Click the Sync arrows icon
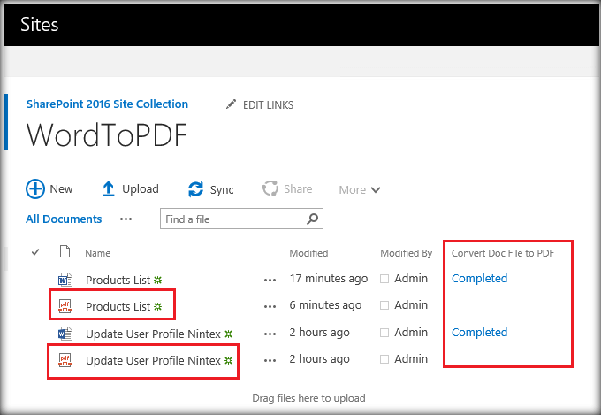 click(195, 189)
